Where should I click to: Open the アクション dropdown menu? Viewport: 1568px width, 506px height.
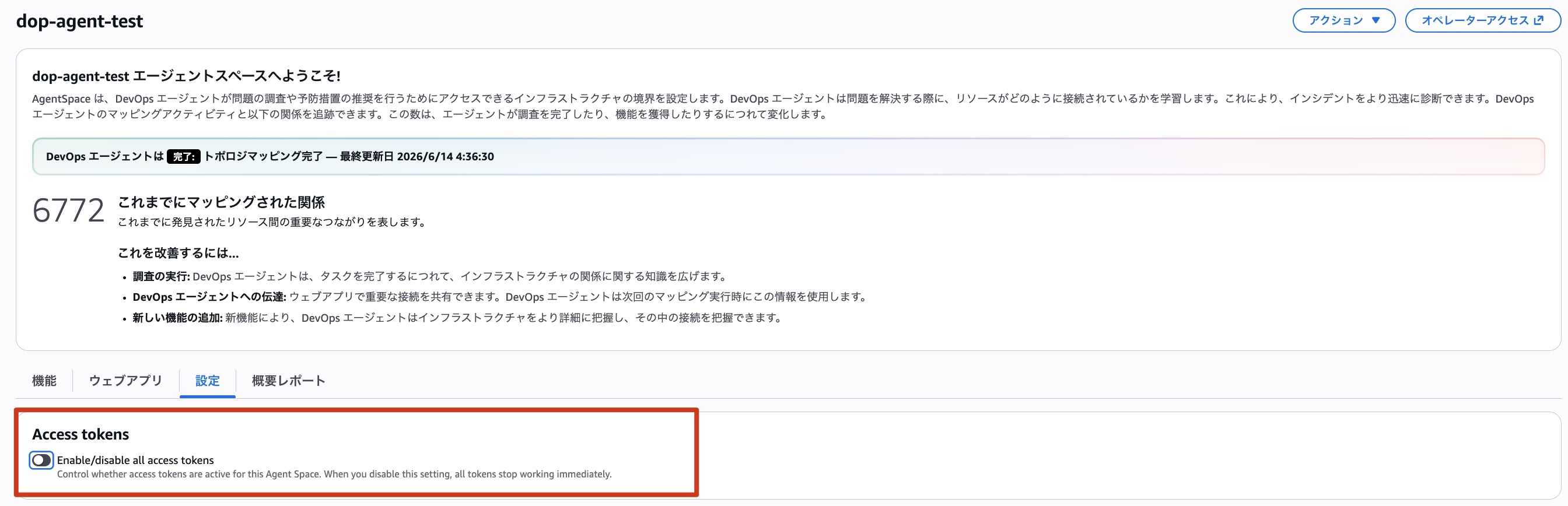1343,20
